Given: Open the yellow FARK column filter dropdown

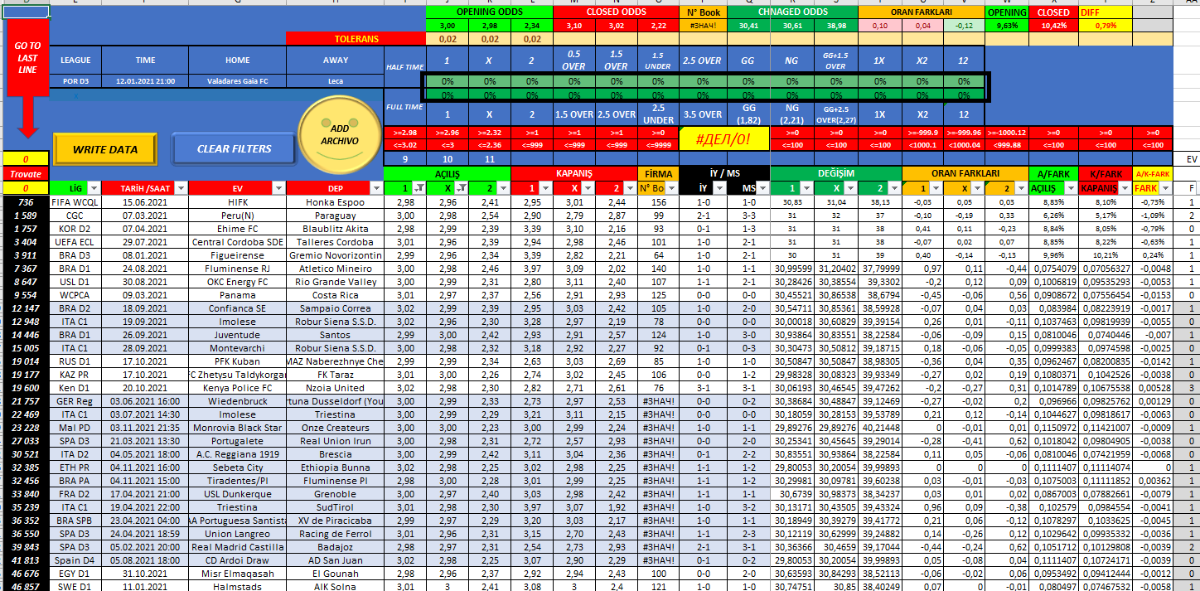Looking at the screenshot, I should 1165,188.
